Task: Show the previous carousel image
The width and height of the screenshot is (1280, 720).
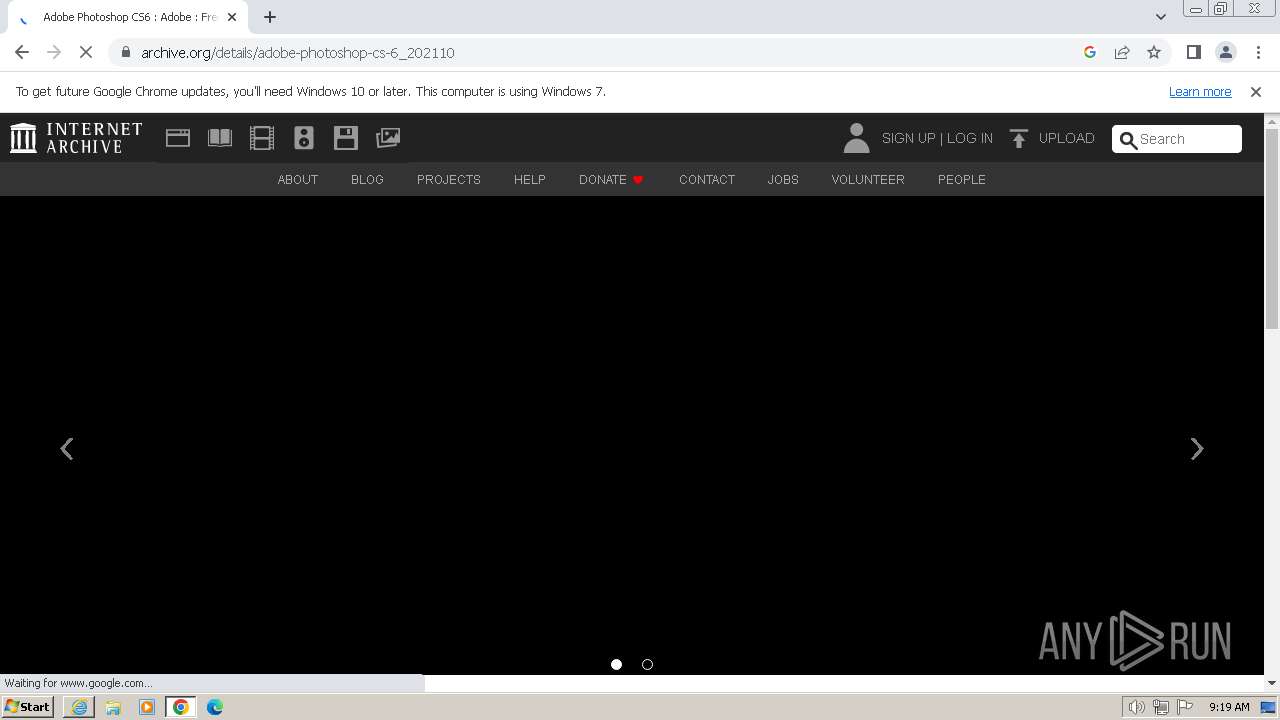Action: (x=67, y=449)
